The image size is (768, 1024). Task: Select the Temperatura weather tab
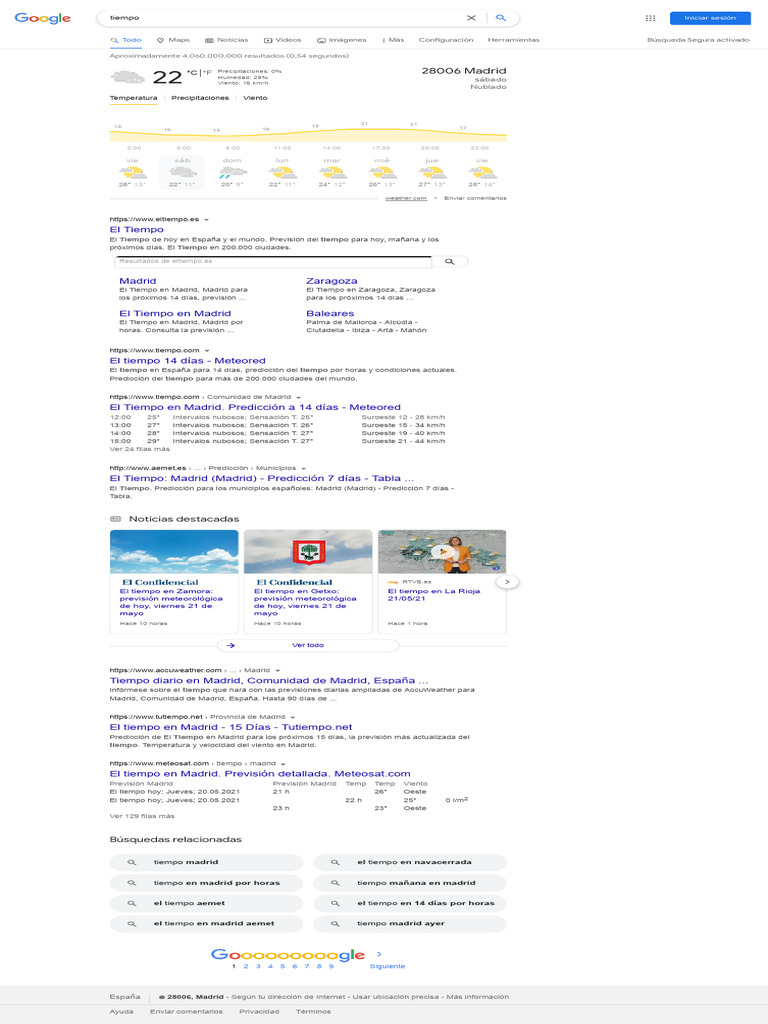(133, 98)
